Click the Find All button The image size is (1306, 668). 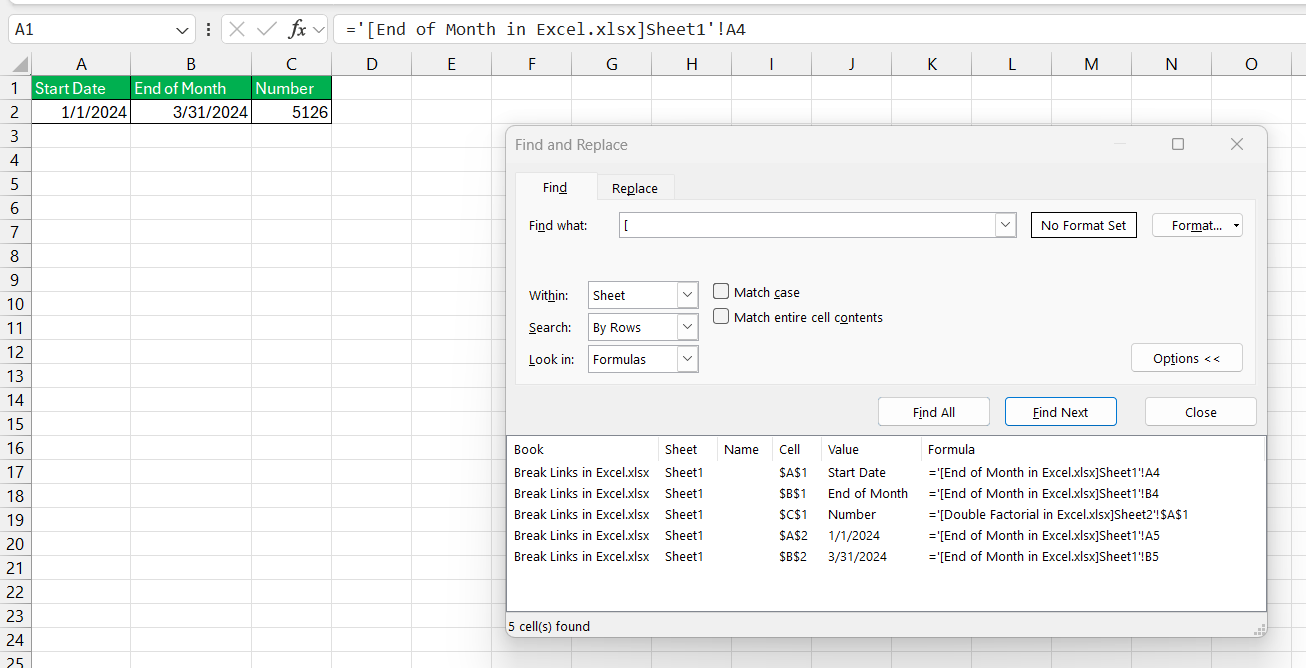(934, 412)
